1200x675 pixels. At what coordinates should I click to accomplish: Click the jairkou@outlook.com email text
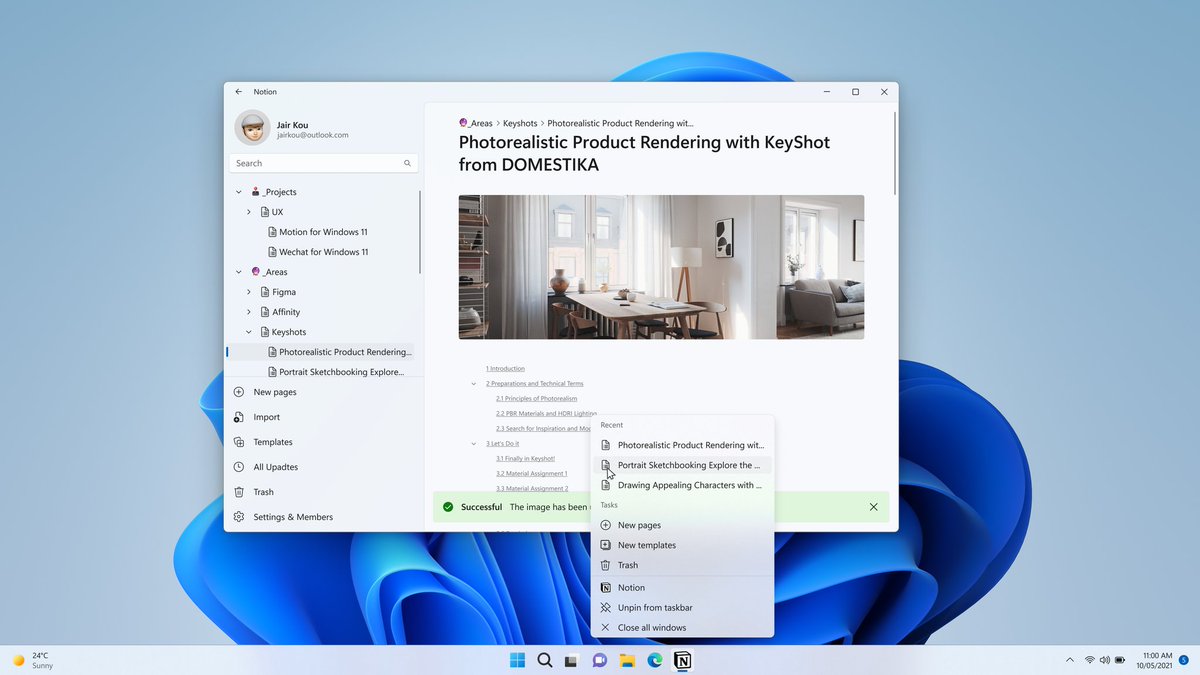pos(312,135)
